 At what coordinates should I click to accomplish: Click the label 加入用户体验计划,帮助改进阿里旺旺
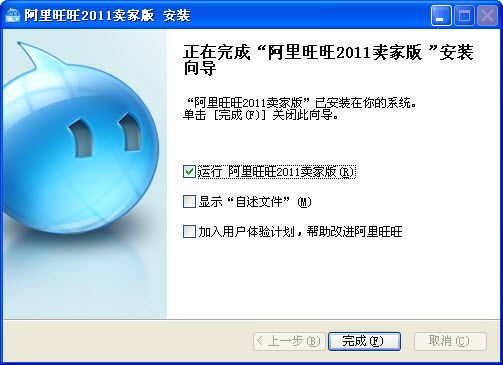[x=301, y=231]
